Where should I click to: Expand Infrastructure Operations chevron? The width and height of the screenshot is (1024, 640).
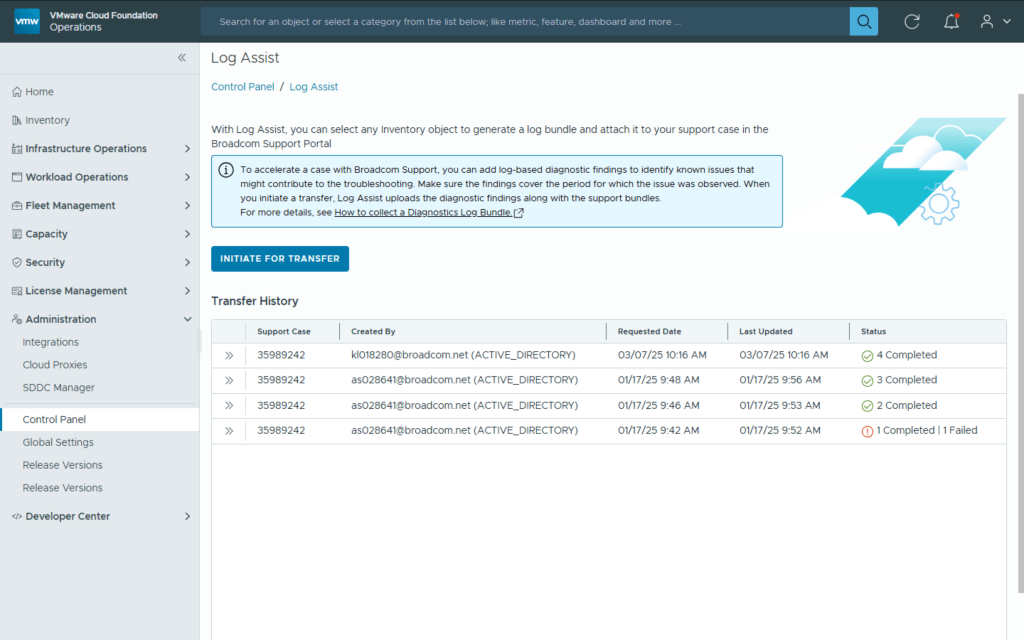(187, 149)
